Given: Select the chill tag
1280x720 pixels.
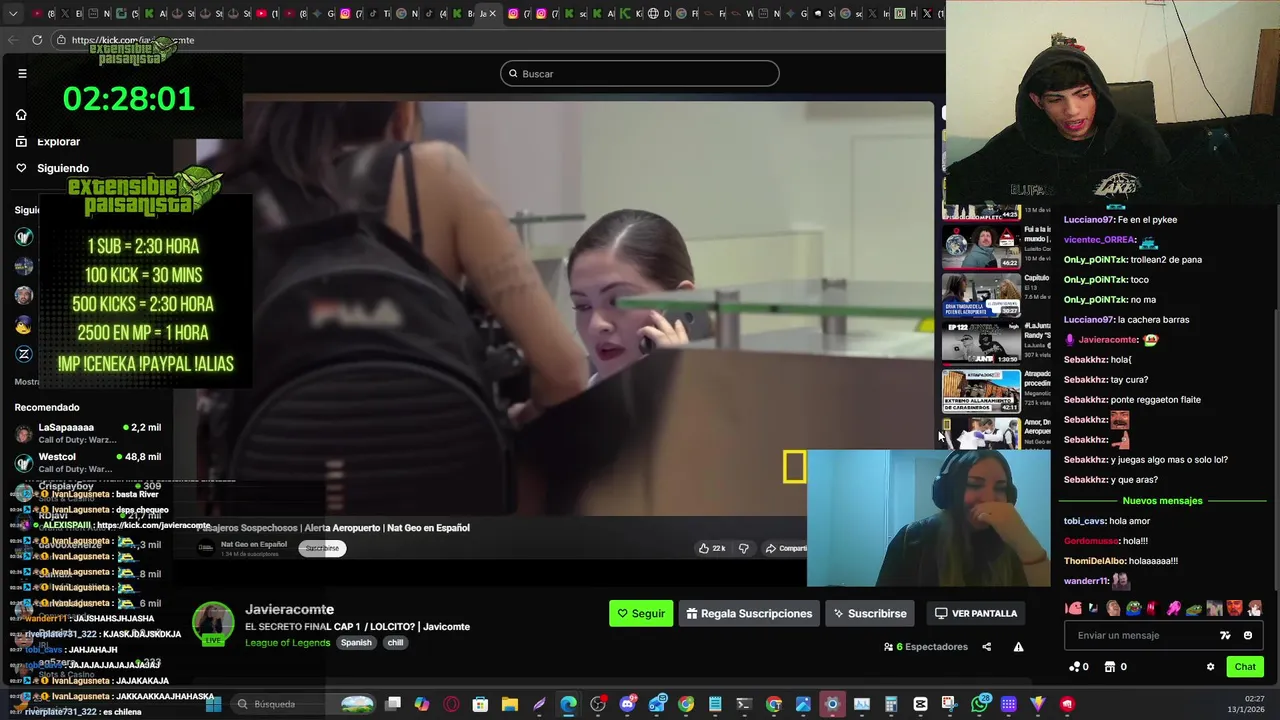Looking at the screenshot, I should tap(395, 642).
